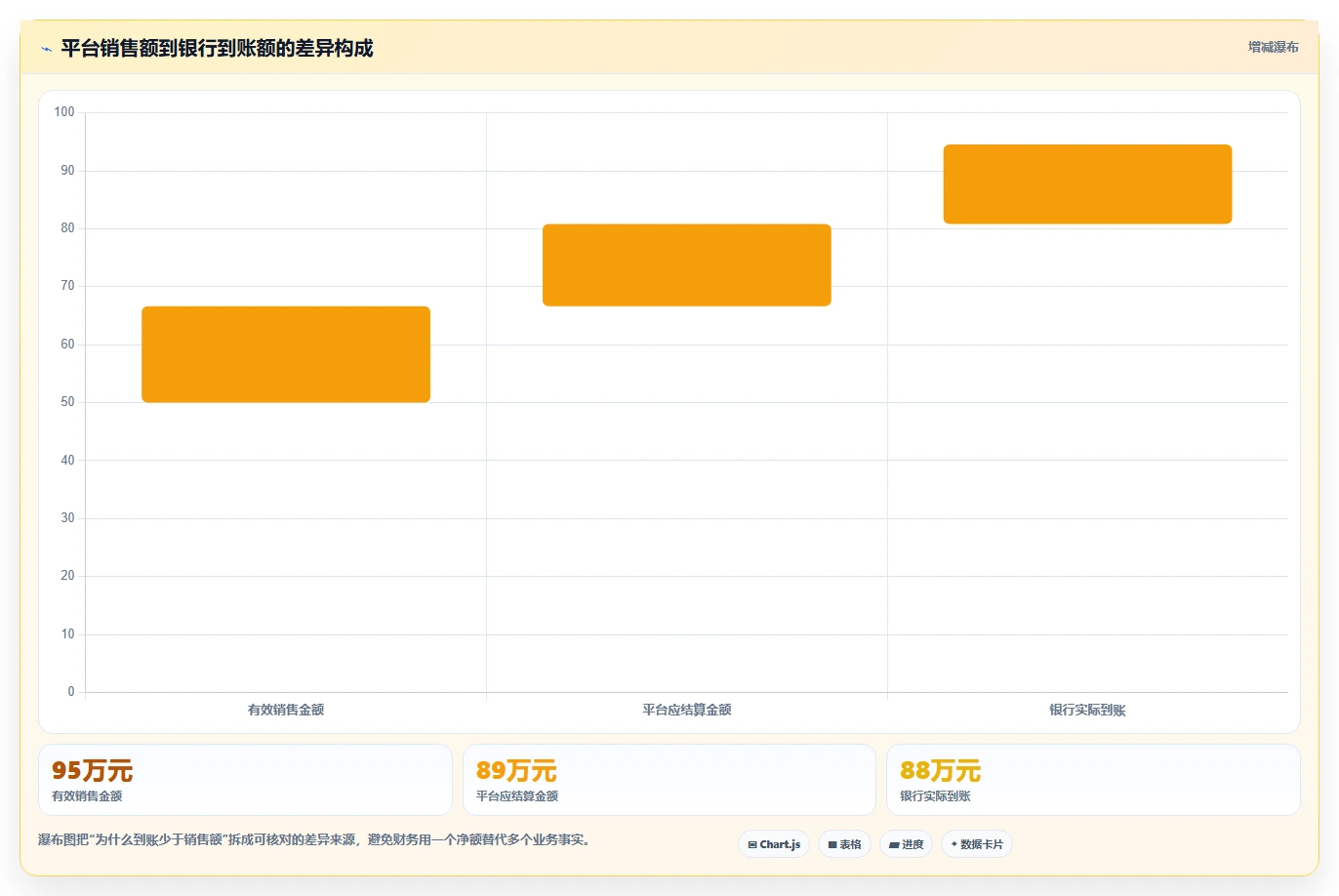
Task: Click the y-axis value 50
Action: [67, 402]
